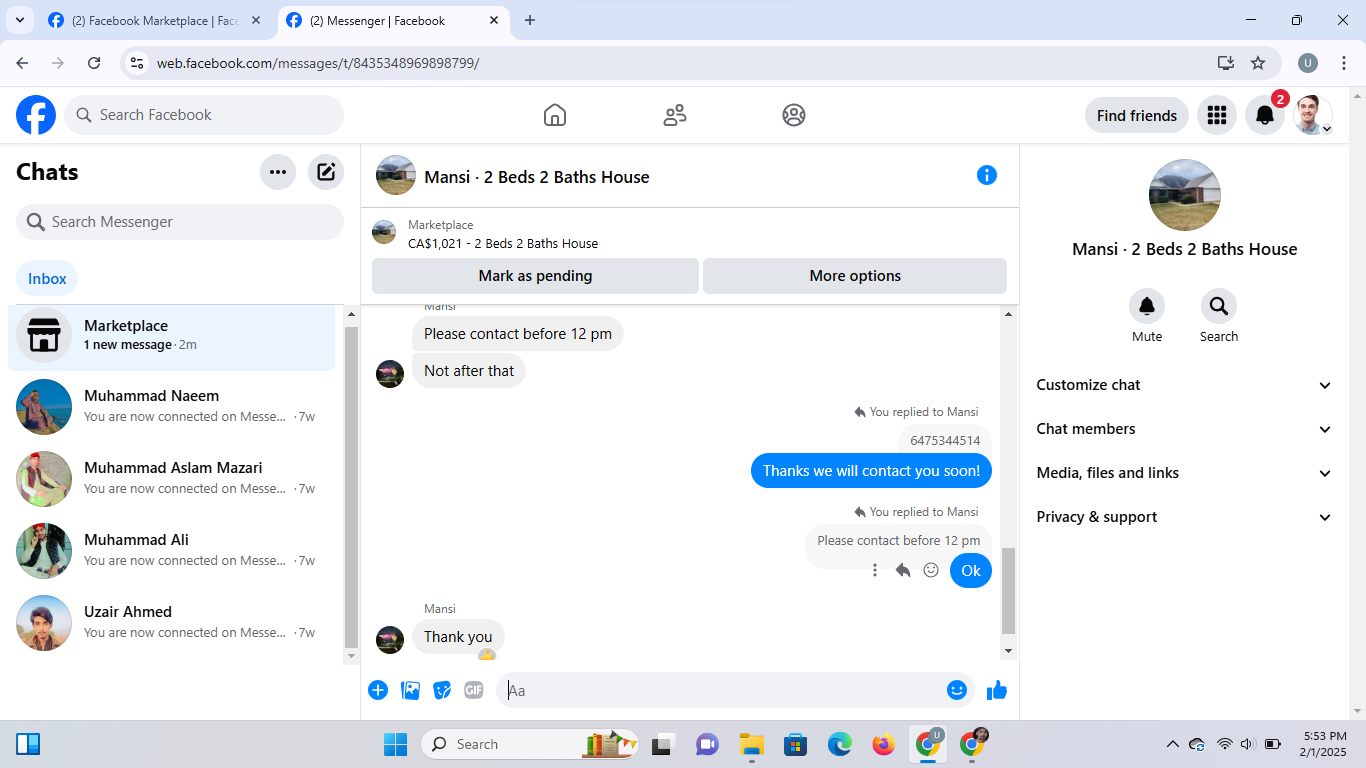Image resolution: width=1366 pixels, height=768 pixels.
Task: Open Microsoft Edge from the taskbar
Action: 839,744
